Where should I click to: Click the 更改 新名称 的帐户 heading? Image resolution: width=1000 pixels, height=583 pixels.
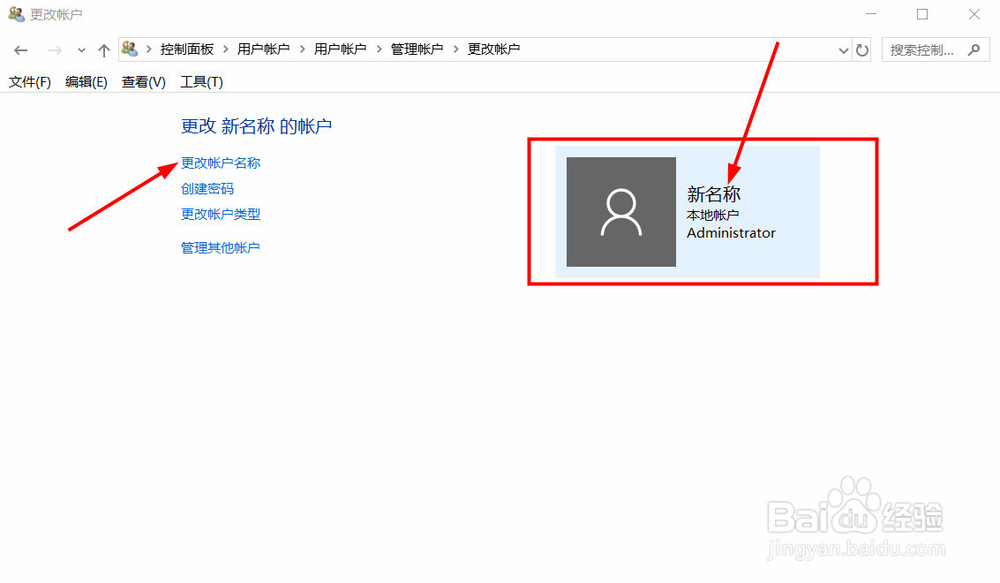tap(256, 126)
